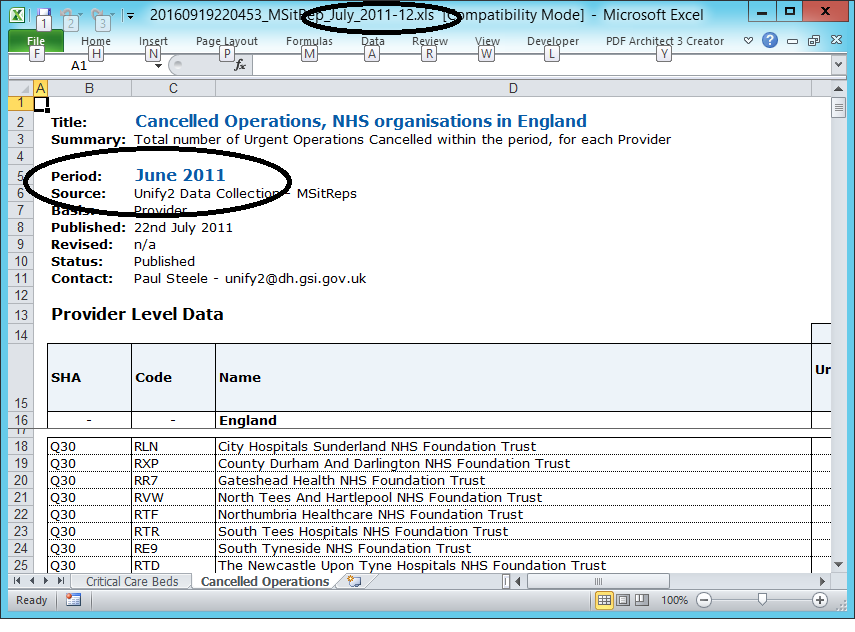Screen dimensions: 855x632
Task: Open the Data ribbon tab
Action: tap(372, 41)
